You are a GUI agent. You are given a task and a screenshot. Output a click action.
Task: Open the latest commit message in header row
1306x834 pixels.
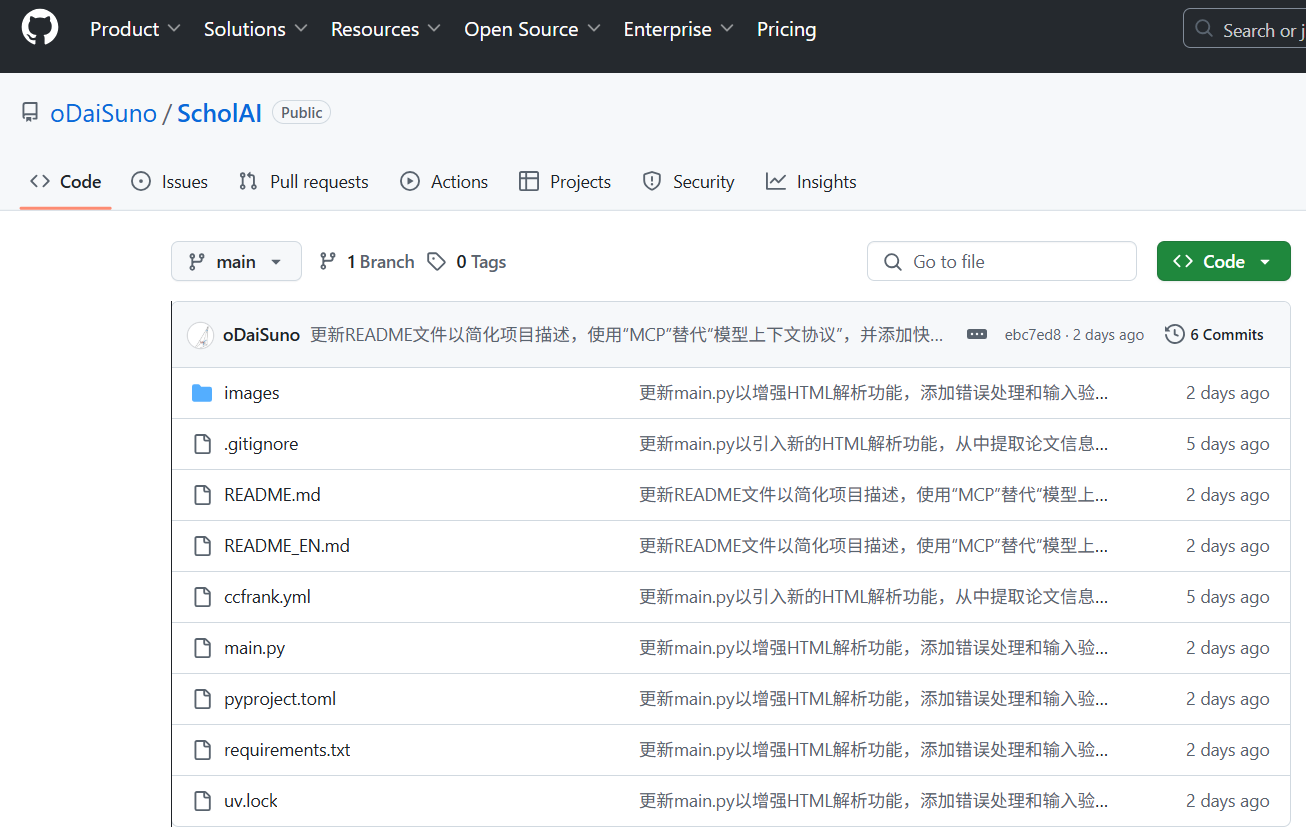tap(627, 335)
